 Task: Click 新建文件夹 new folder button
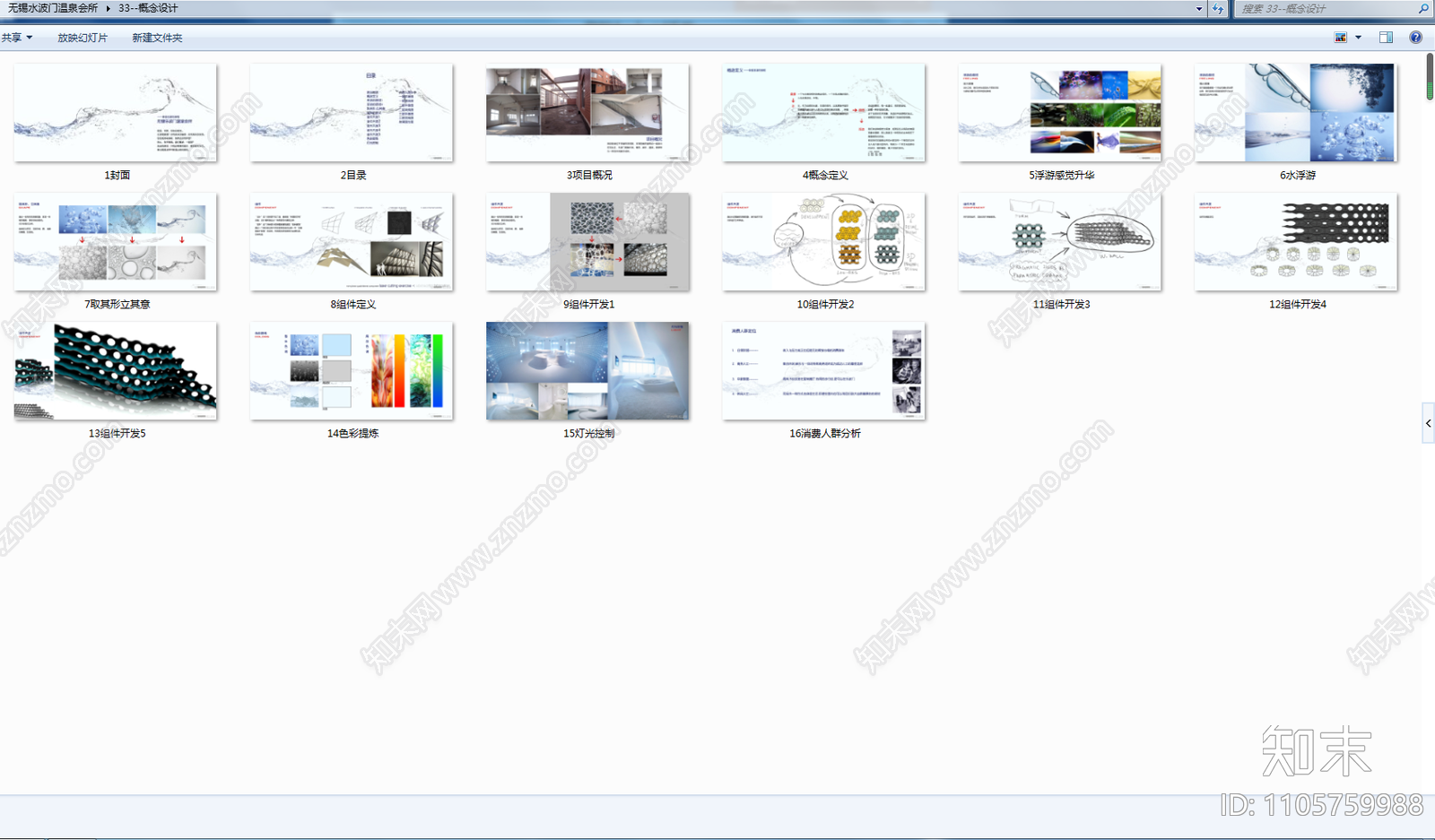click(x=157, y=38)
